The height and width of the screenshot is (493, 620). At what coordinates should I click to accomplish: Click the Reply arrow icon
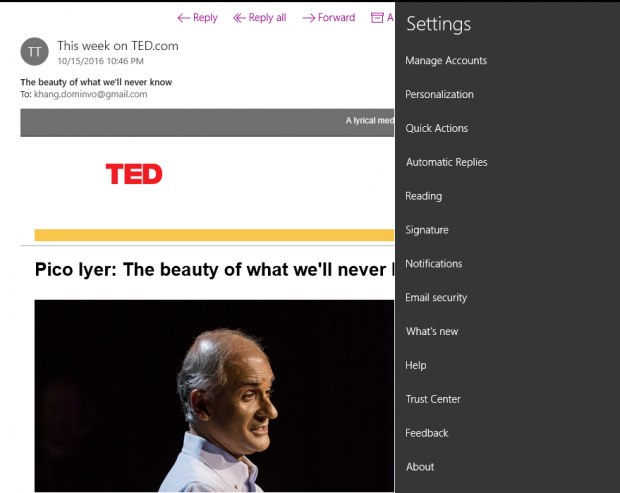point(183,18)
